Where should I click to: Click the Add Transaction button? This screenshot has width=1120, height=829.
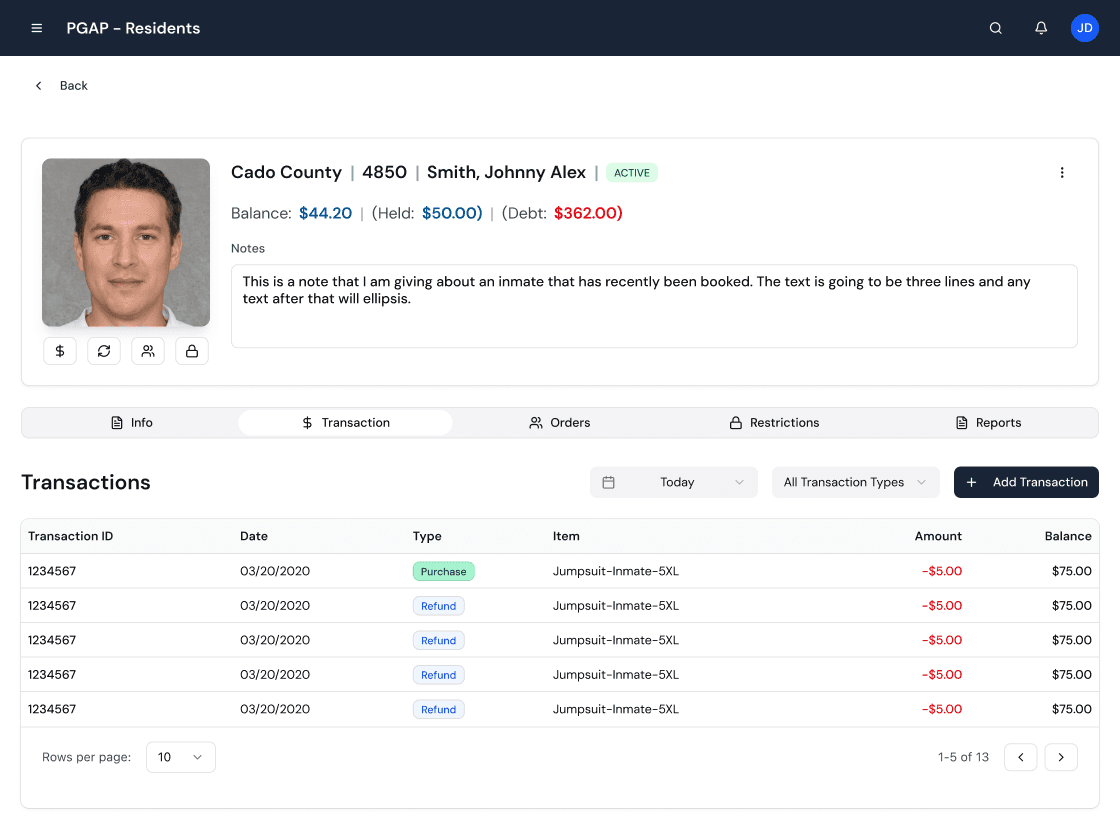[1026, 482]
